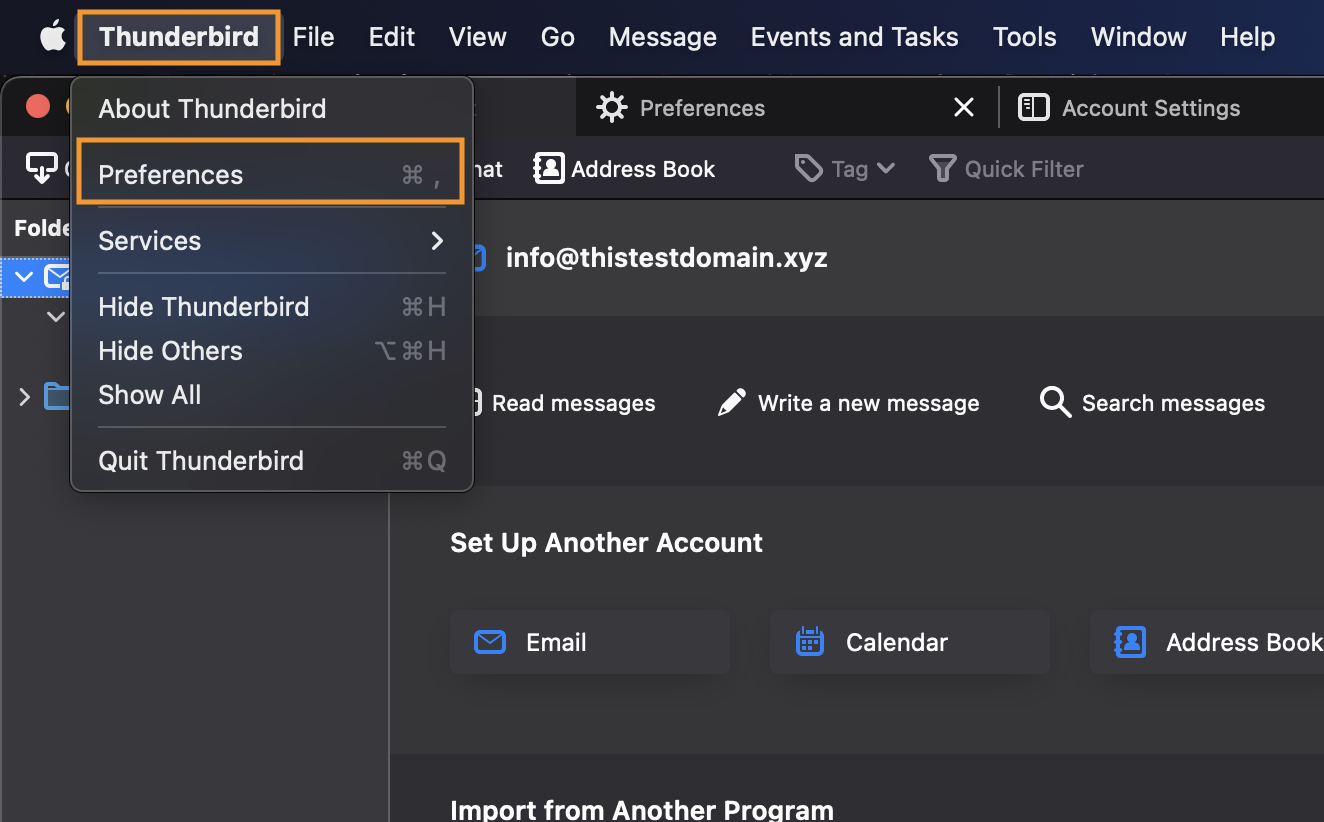The image size is (1324, 822).
Task: Click the info@thistestdomain.xyz account heading
Action: (667, 258)
